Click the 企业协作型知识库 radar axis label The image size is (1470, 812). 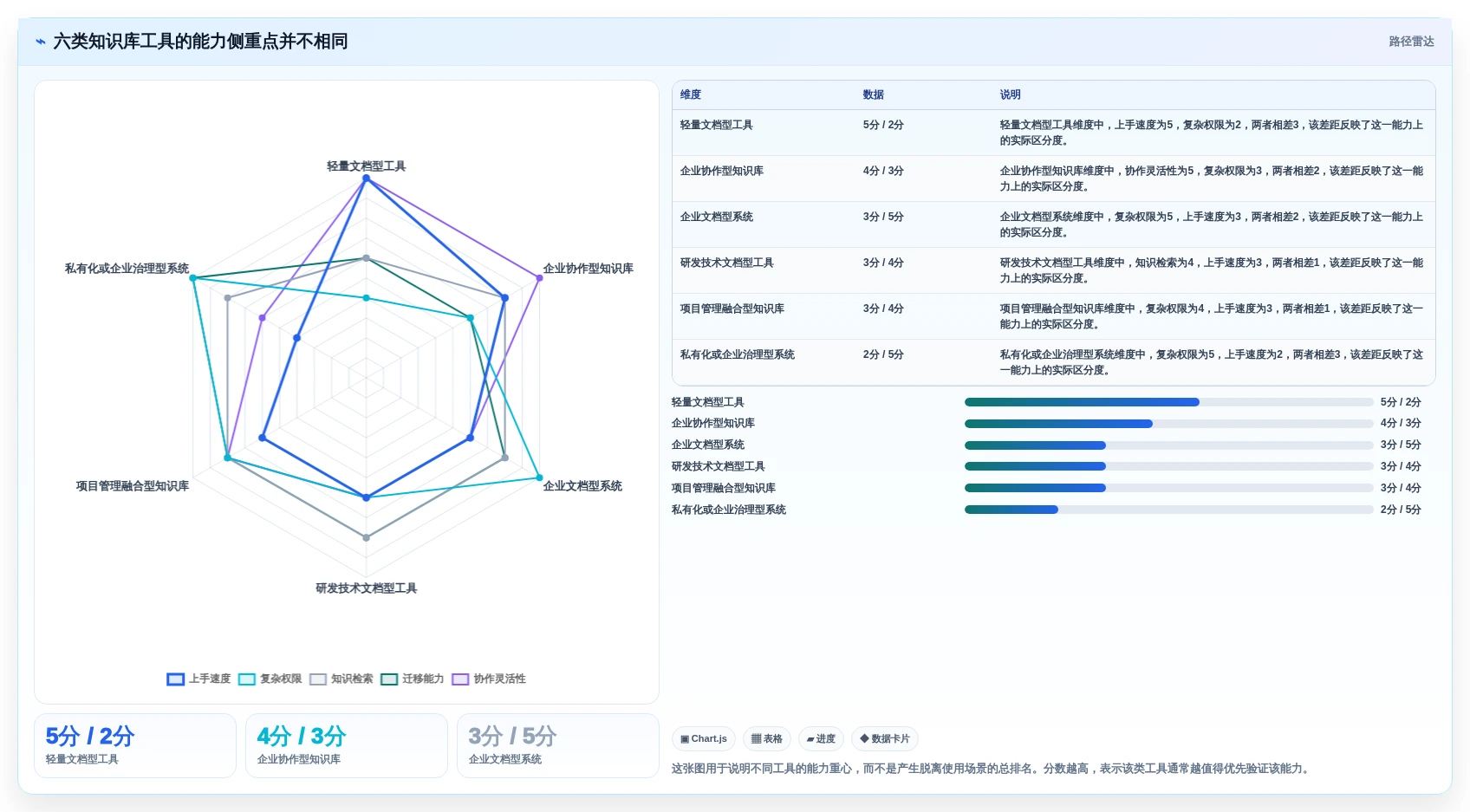coord(589,269)
